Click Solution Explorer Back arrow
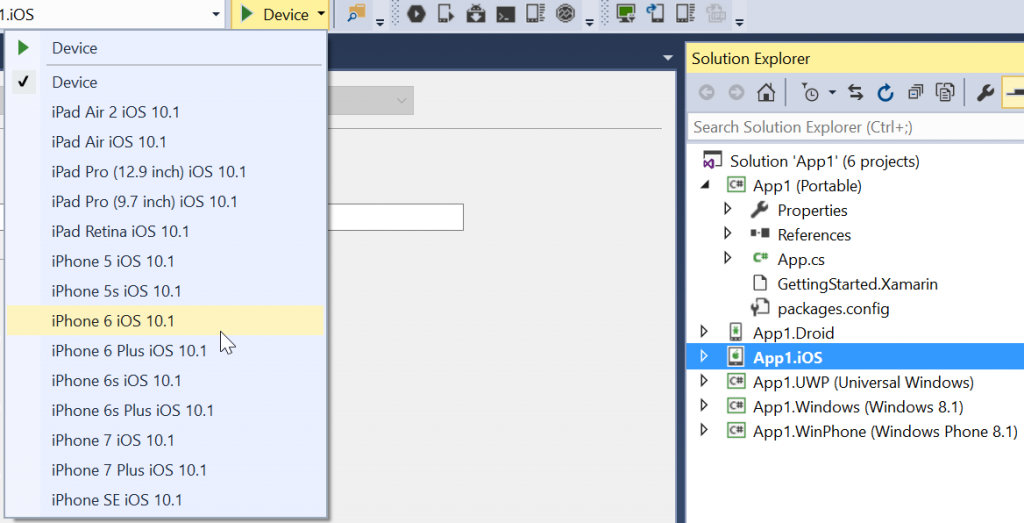Image resolution: width=1024 pixels, height=523 pixels. [706, 93]
